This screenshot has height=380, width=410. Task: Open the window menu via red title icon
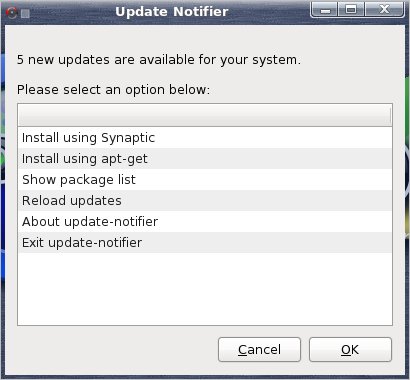(12, 13)
